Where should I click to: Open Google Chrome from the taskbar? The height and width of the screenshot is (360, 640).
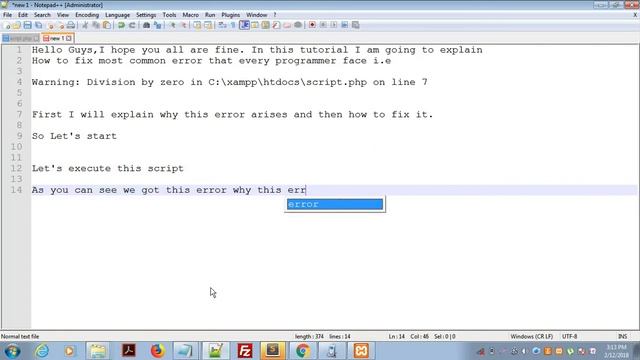[302, 351]
